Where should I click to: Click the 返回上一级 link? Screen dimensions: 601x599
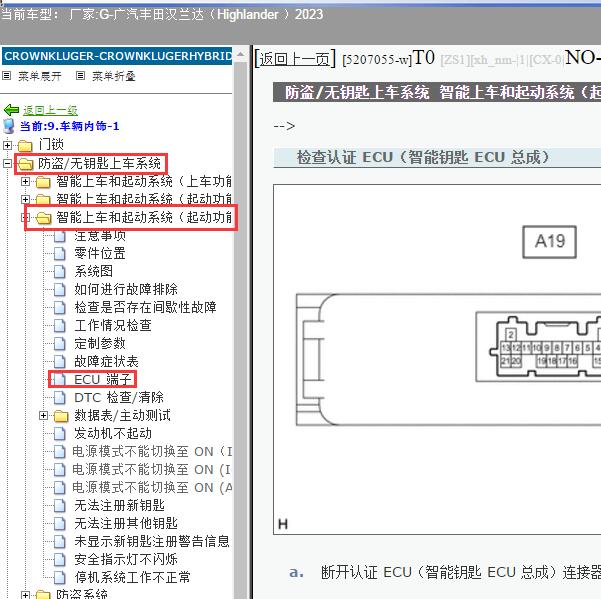click(50, 110)
